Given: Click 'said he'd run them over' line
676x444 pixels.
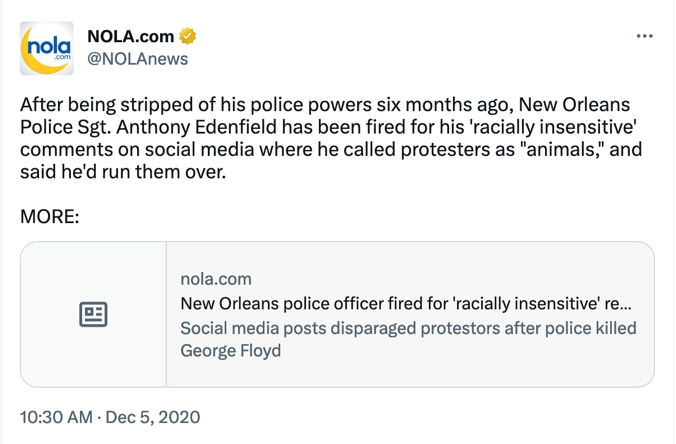Looking at the screenshot, I should tap(123, 172).
